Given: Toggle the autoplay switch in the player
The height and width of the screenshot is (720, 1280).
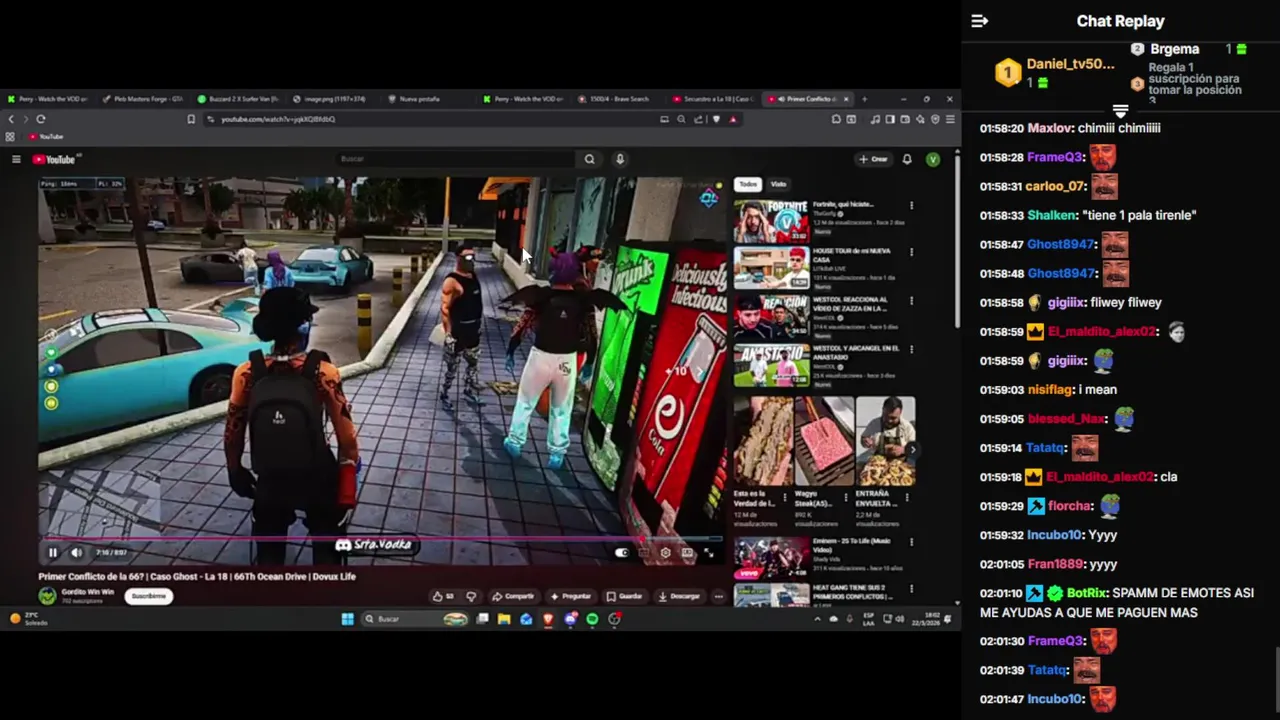Looking at the screenshot, I should 622,552.
